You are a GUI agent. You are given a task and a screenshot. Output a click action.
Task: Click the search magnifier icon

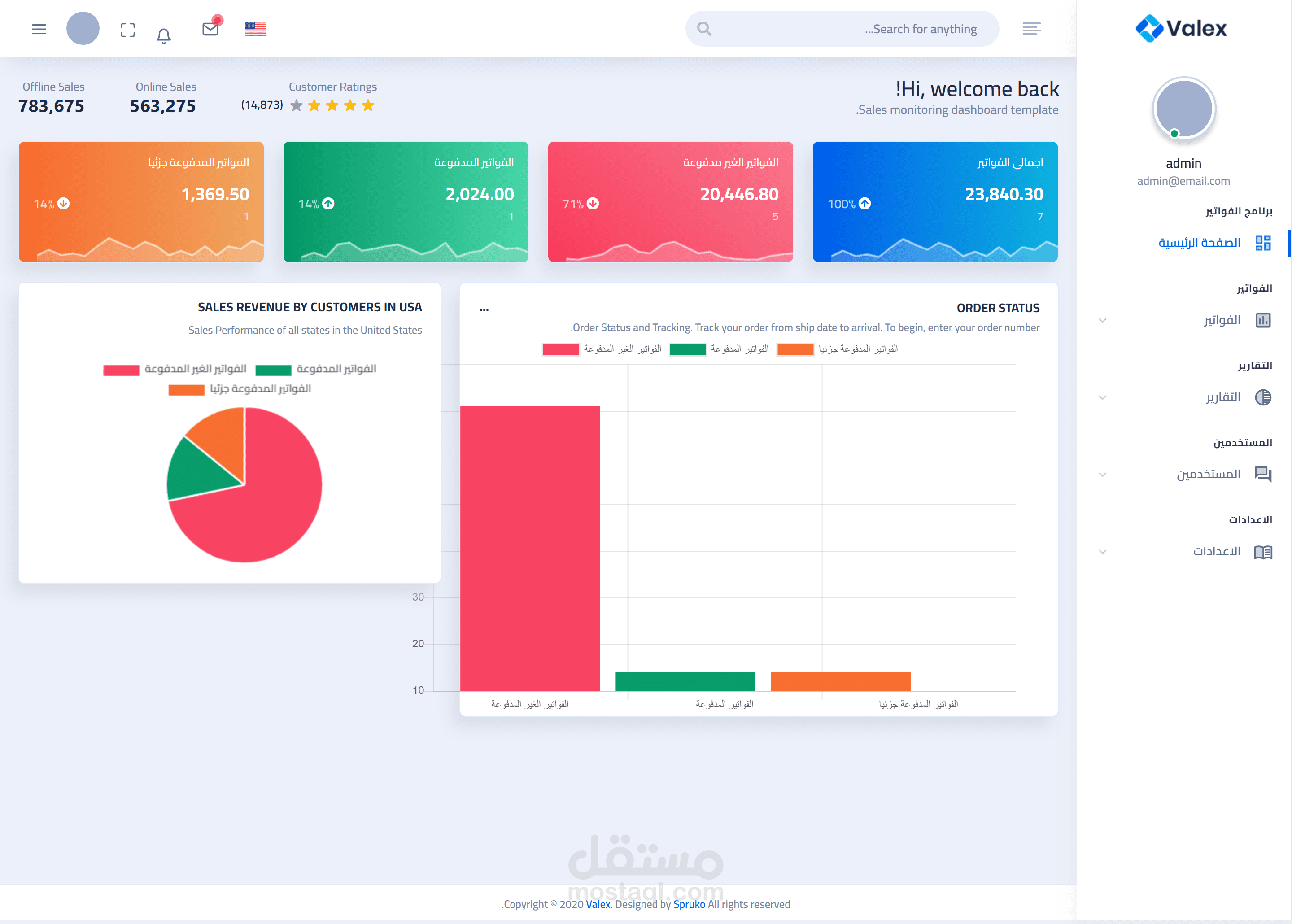point(704,28)
